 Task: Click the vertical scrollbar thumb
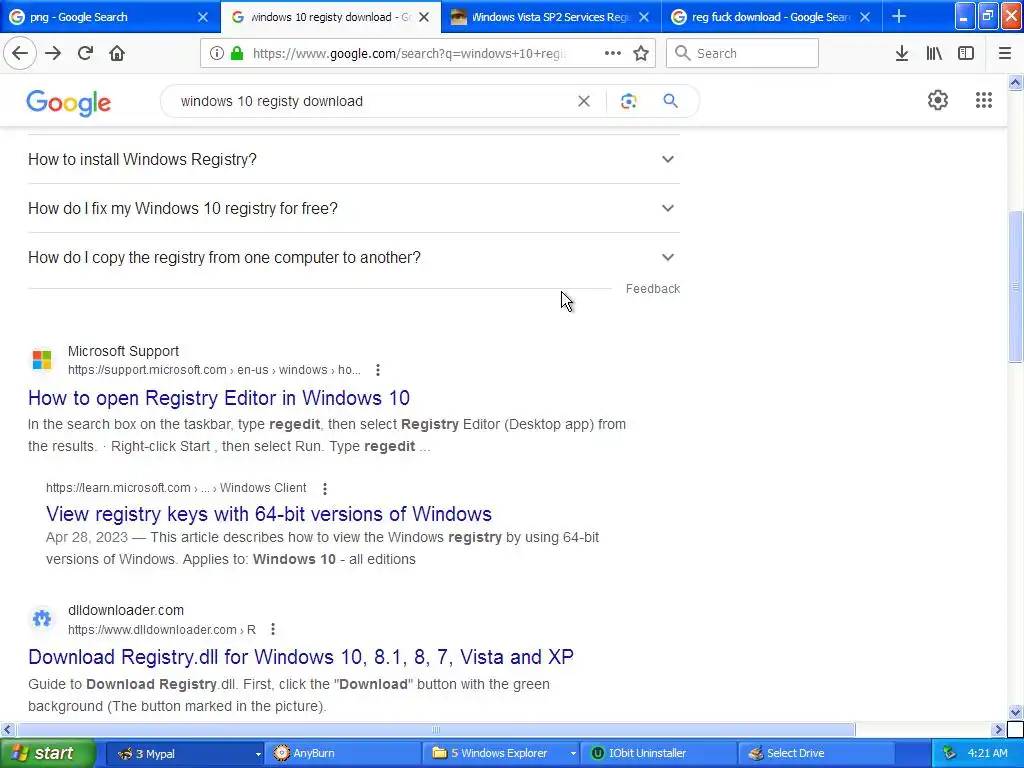1015,286
